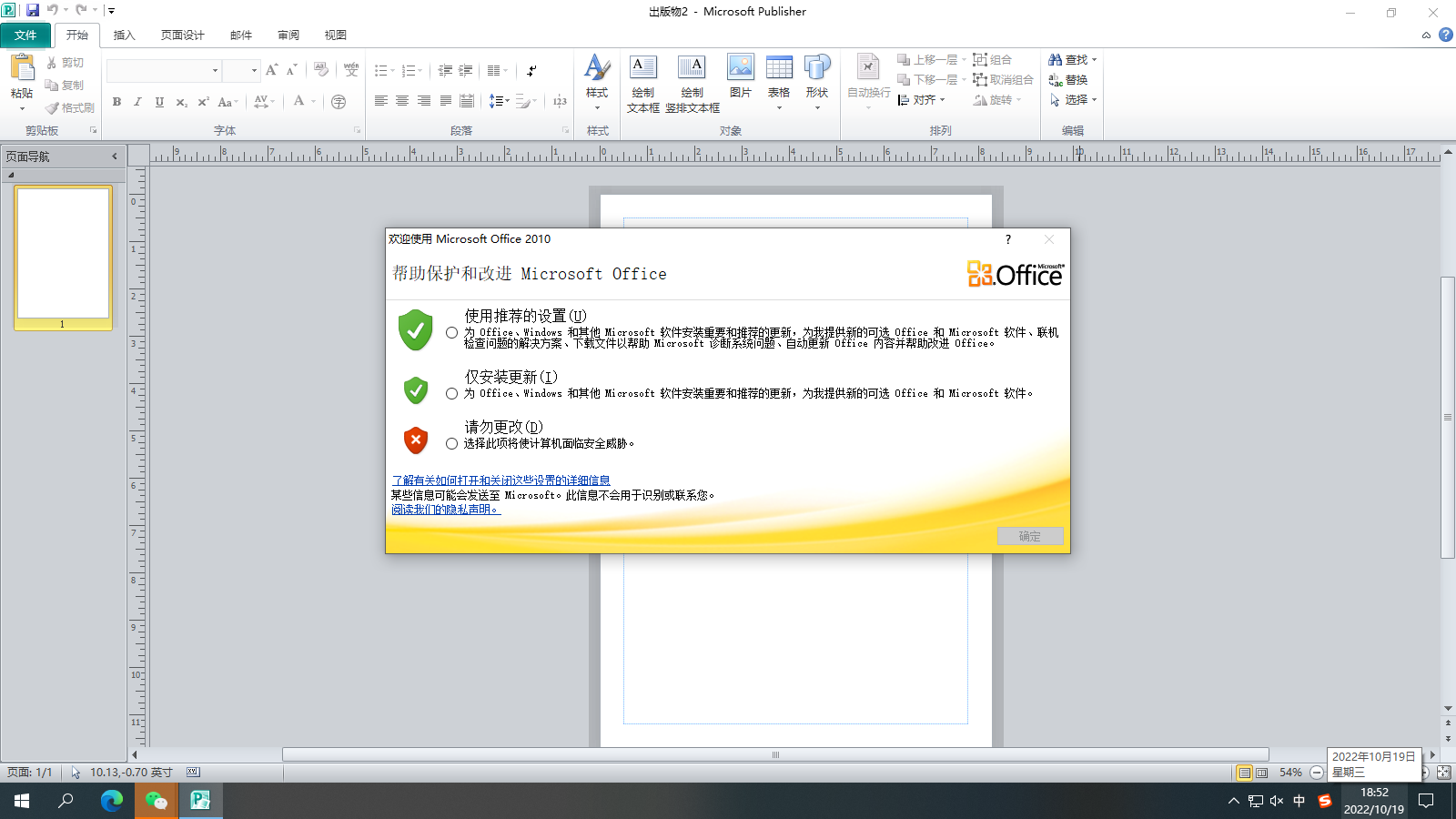Image resolution: width=1456 pixels, height=819 pixels.
Task: Select the Use Recommended Settings radio option
Action: [x=451, y=333]
